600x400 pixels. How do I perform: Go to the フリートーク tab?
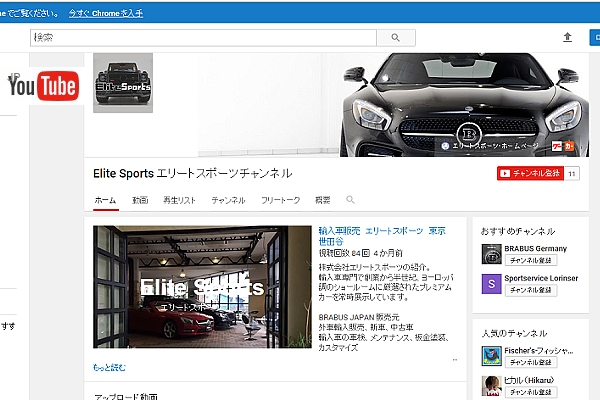(280, 200)
